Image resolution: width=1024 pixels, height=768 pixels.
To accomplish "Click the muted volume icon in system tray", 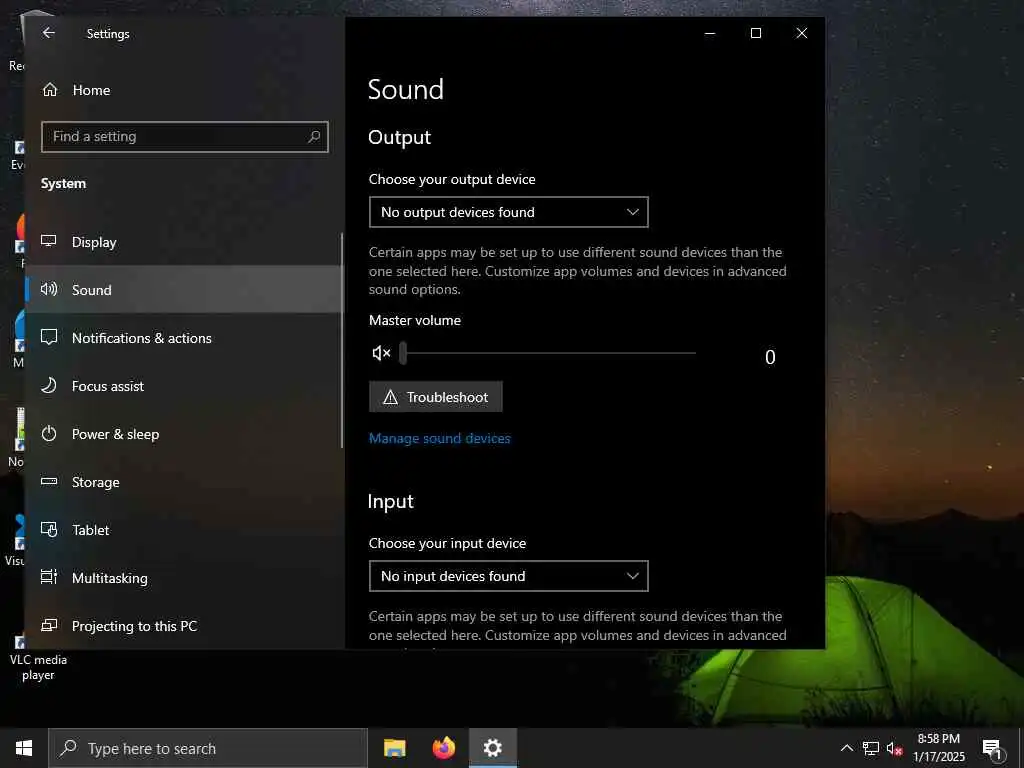I will click(894, 749).
